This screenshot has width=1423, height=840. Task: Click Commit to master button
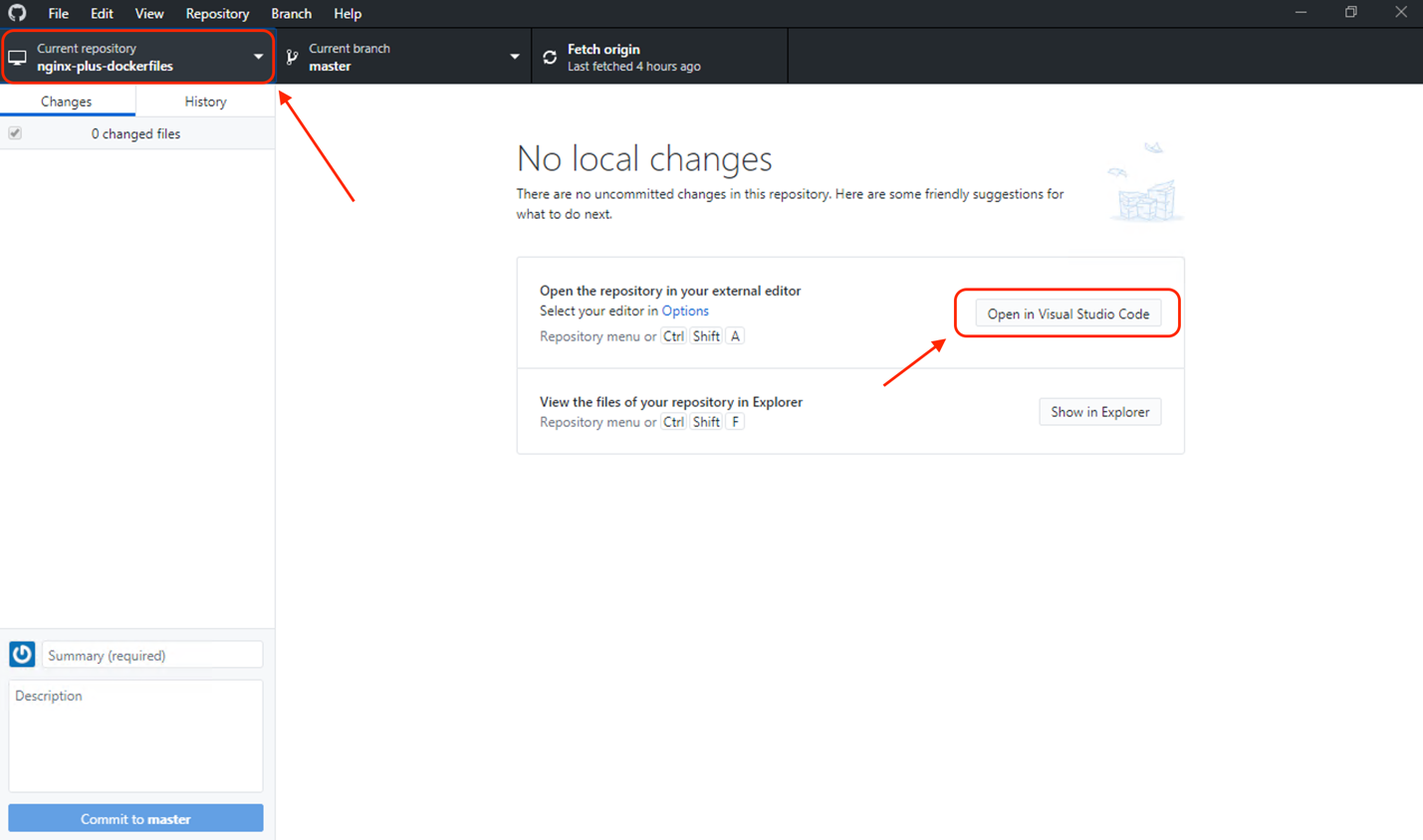(x=135, y=818)
